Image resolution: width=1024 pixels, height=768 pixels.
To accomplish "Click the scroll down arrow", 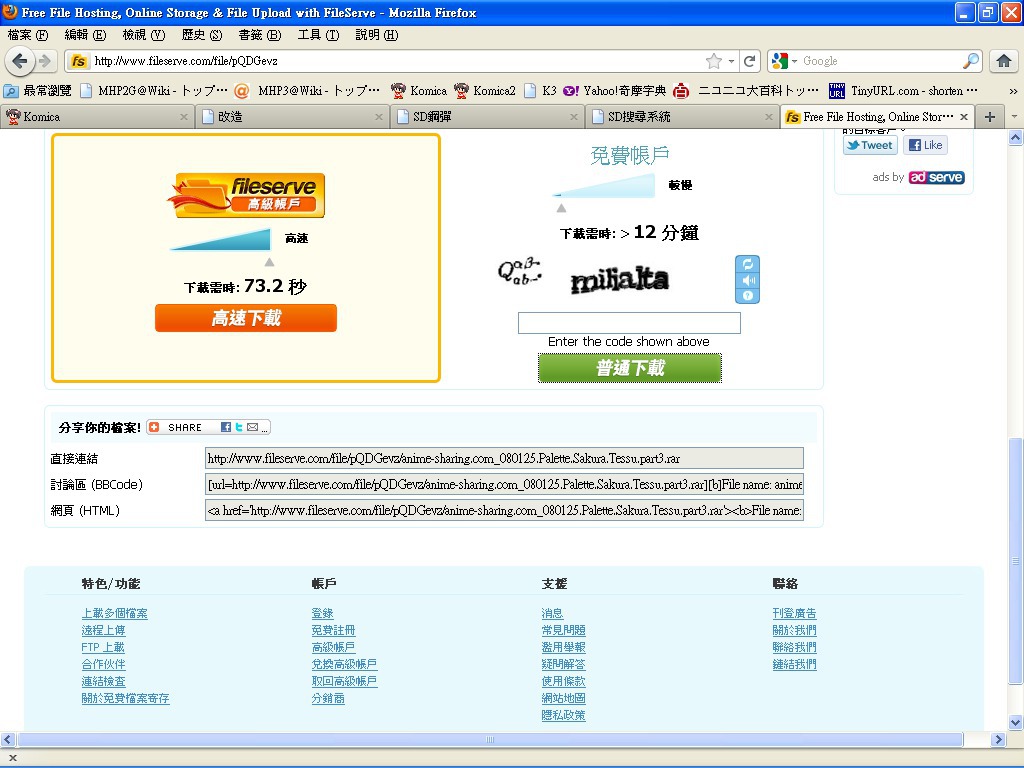I will tap(1015, 722).
